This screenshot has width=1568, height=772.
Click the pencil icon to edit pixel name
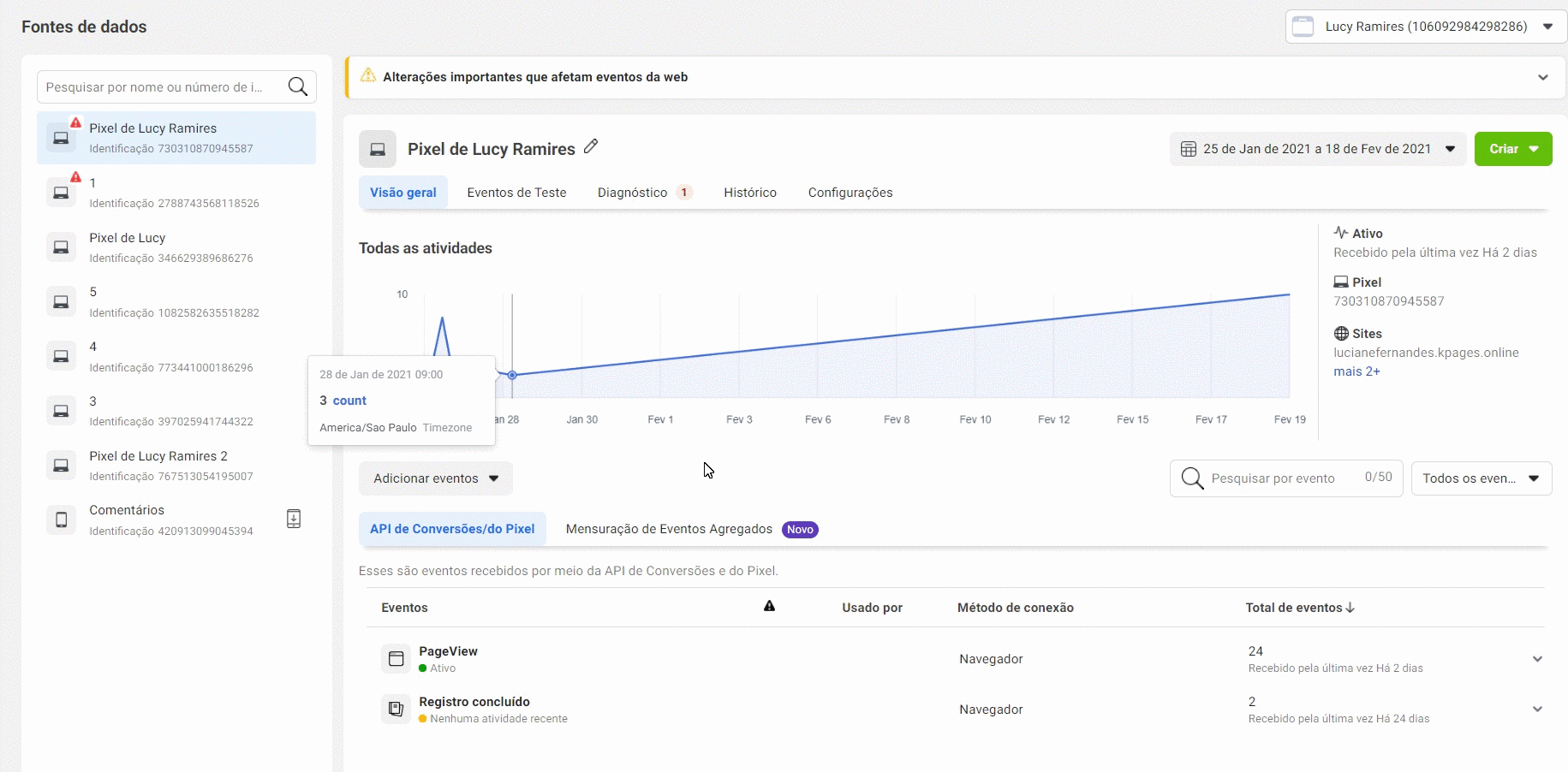point(591,147)
